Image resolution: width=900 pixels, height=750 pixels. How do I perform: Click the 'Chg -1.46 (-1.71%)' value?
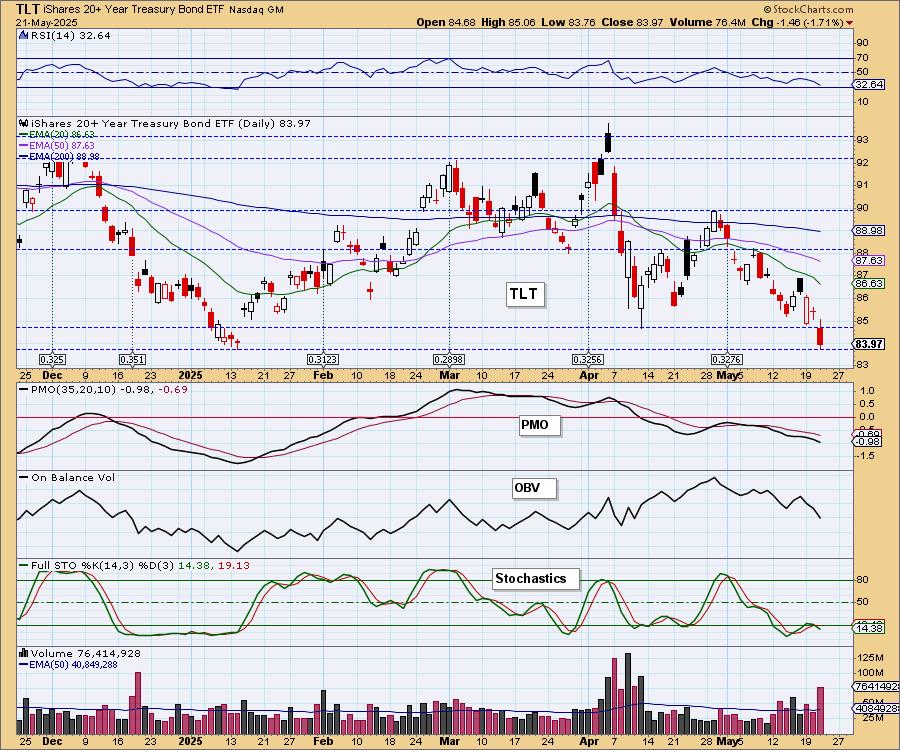coord(797,22)
